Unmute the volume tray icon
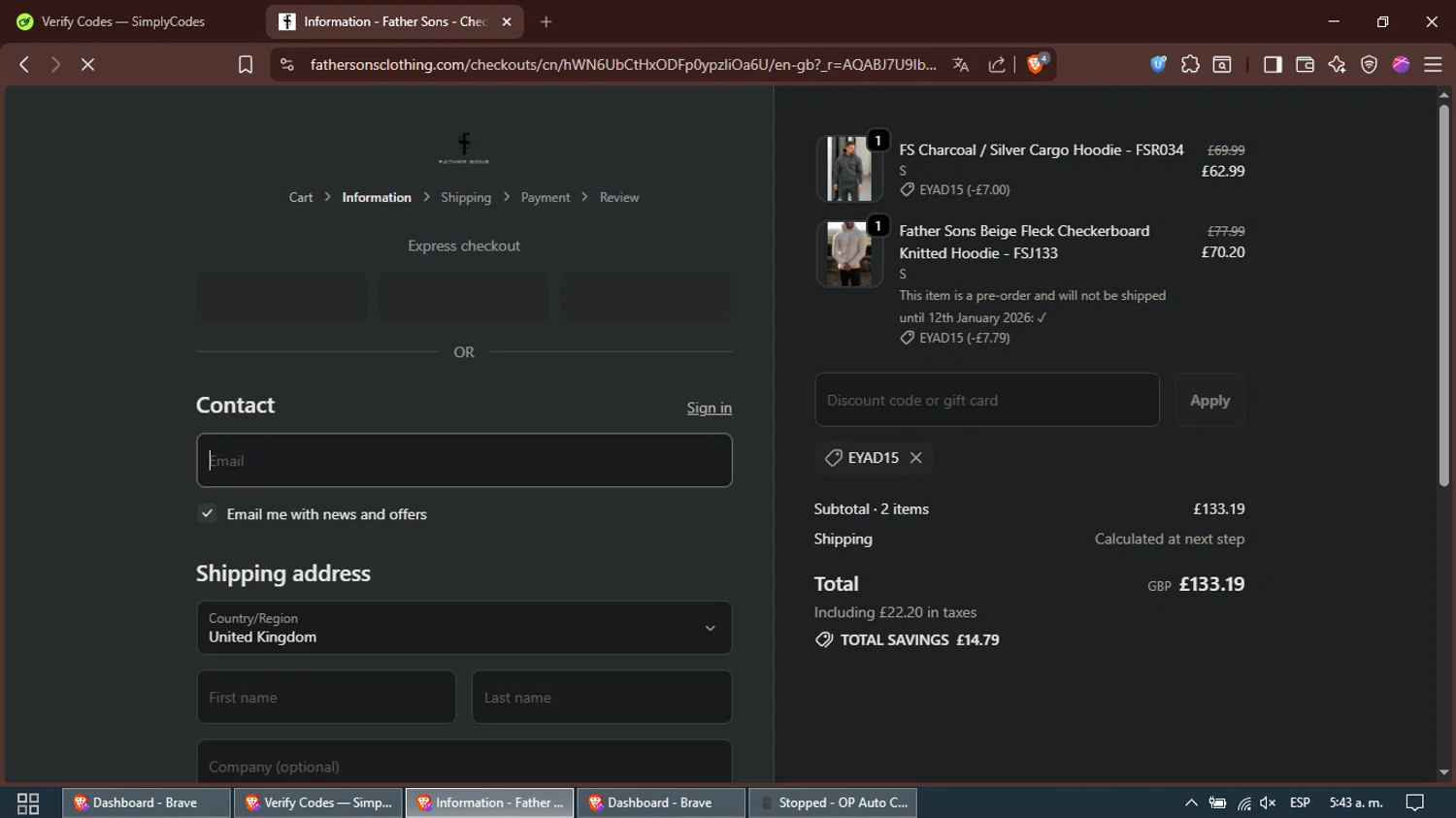 [x=1268, y=802]
